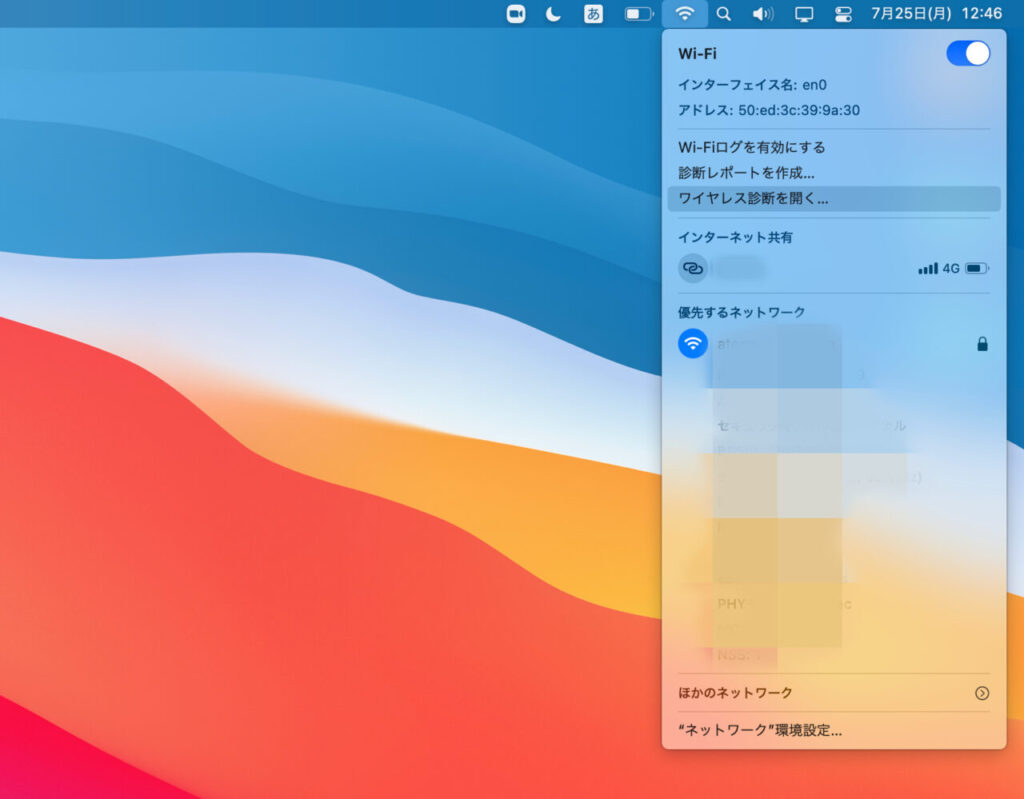Open "ネットワーク"環境設定...

[x=834, y=730]
